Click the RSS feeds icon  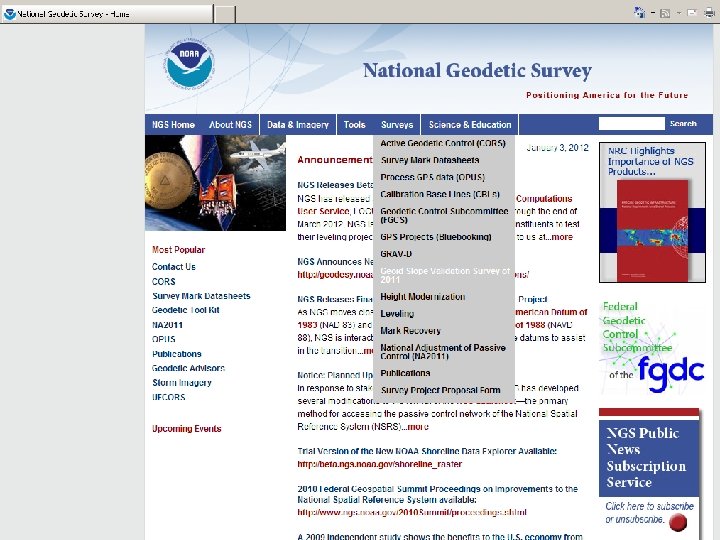click(x=664, y=13)
